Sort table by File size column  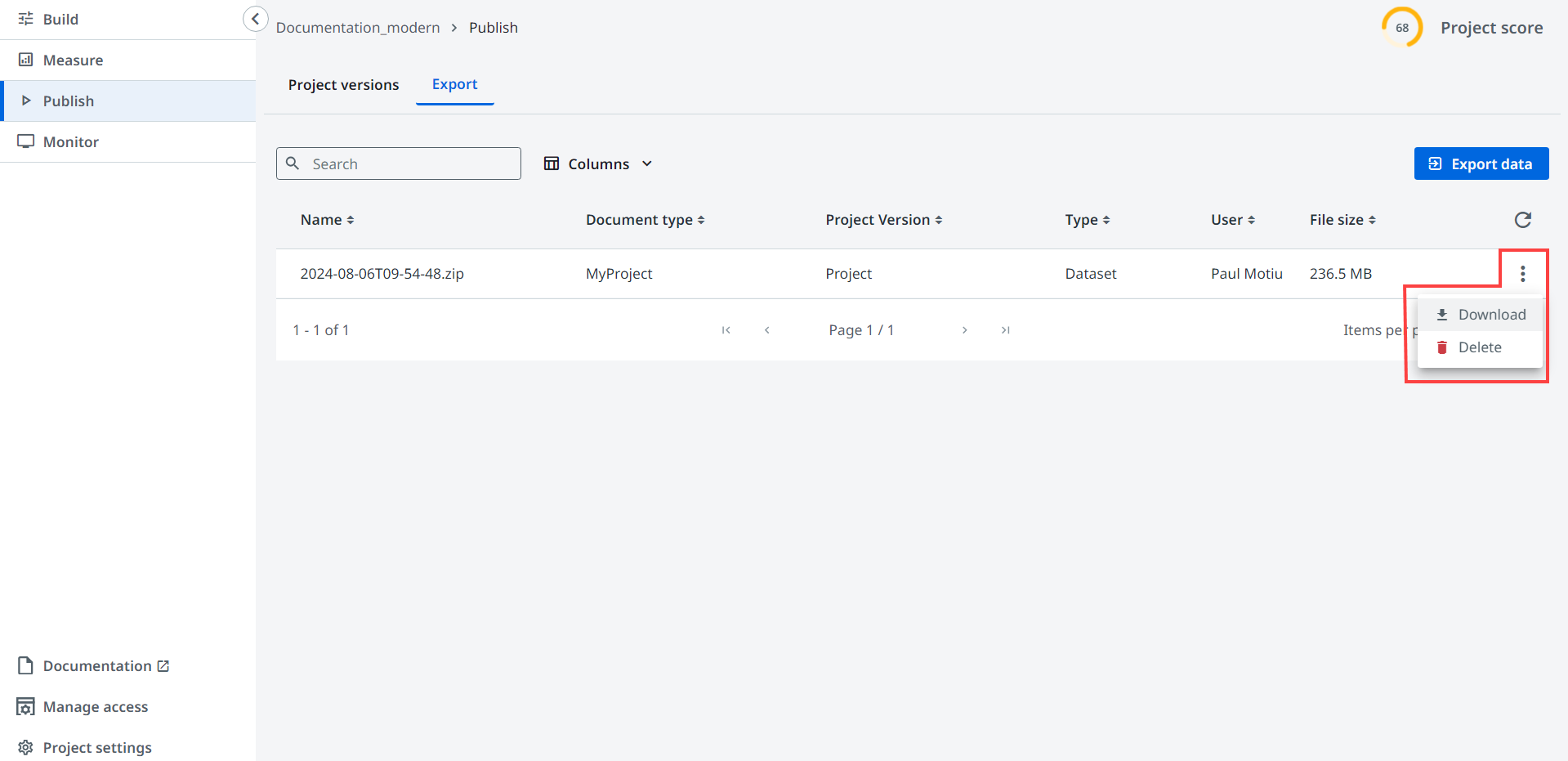[1342, 220]
